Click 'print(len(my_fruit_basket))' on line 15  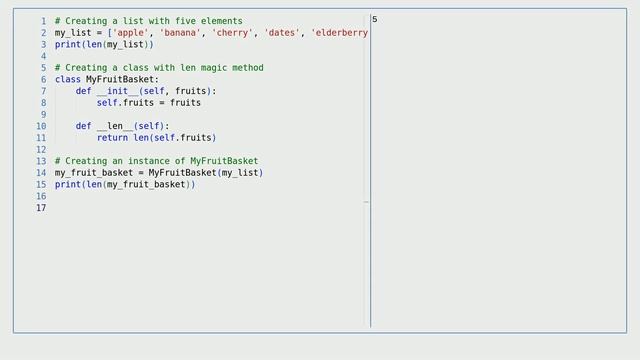click(125, 184)
